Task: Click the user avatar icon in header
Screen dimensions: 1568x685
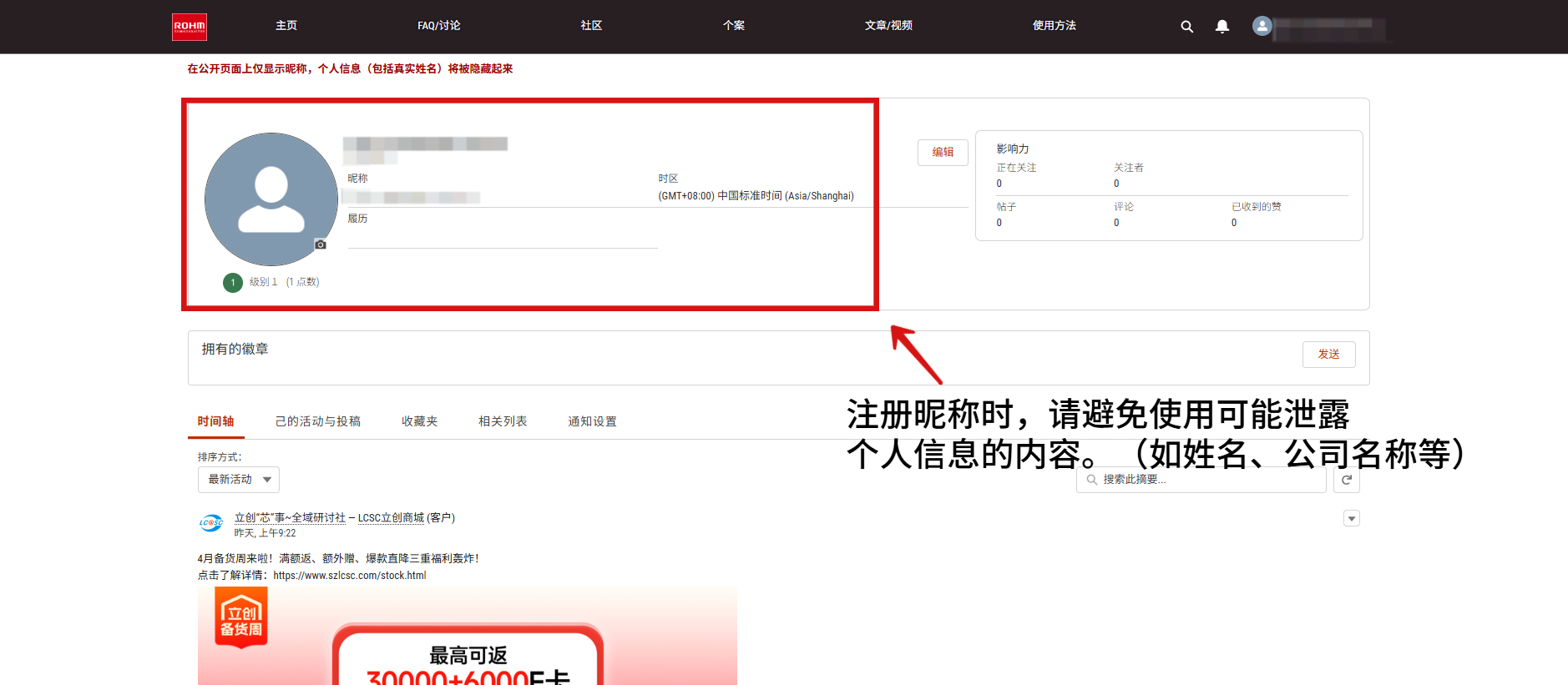Action: 1262,27
